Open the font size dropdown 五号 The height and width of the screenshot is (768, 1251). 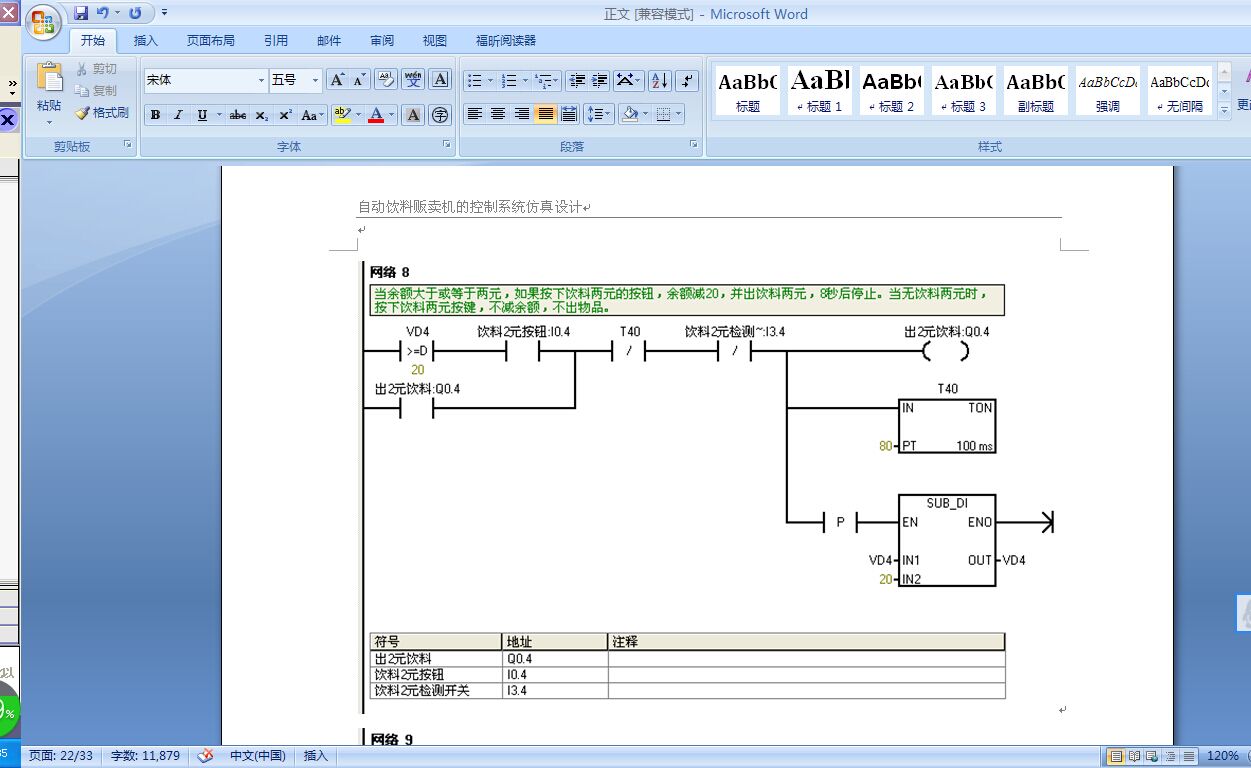click(x=315, y=80)
